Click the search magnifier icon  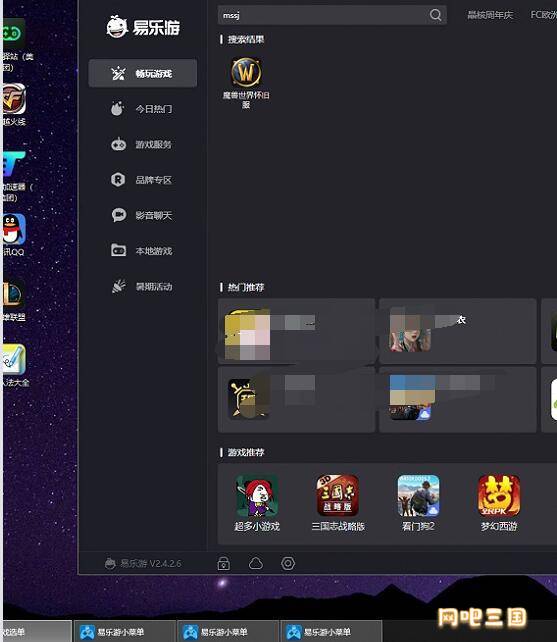(x=435, y=15)
